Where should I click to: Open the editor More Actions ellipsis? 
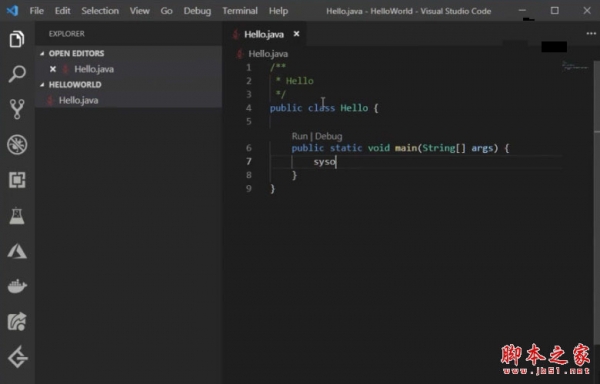591,34
